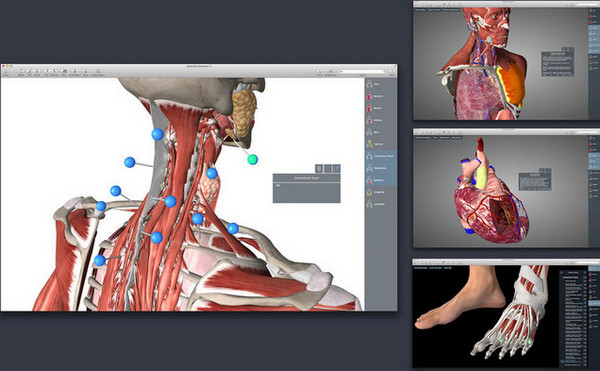The image size is (600, 371).
Task: Click inside the pin note text area
Action: tap(307, 193)
